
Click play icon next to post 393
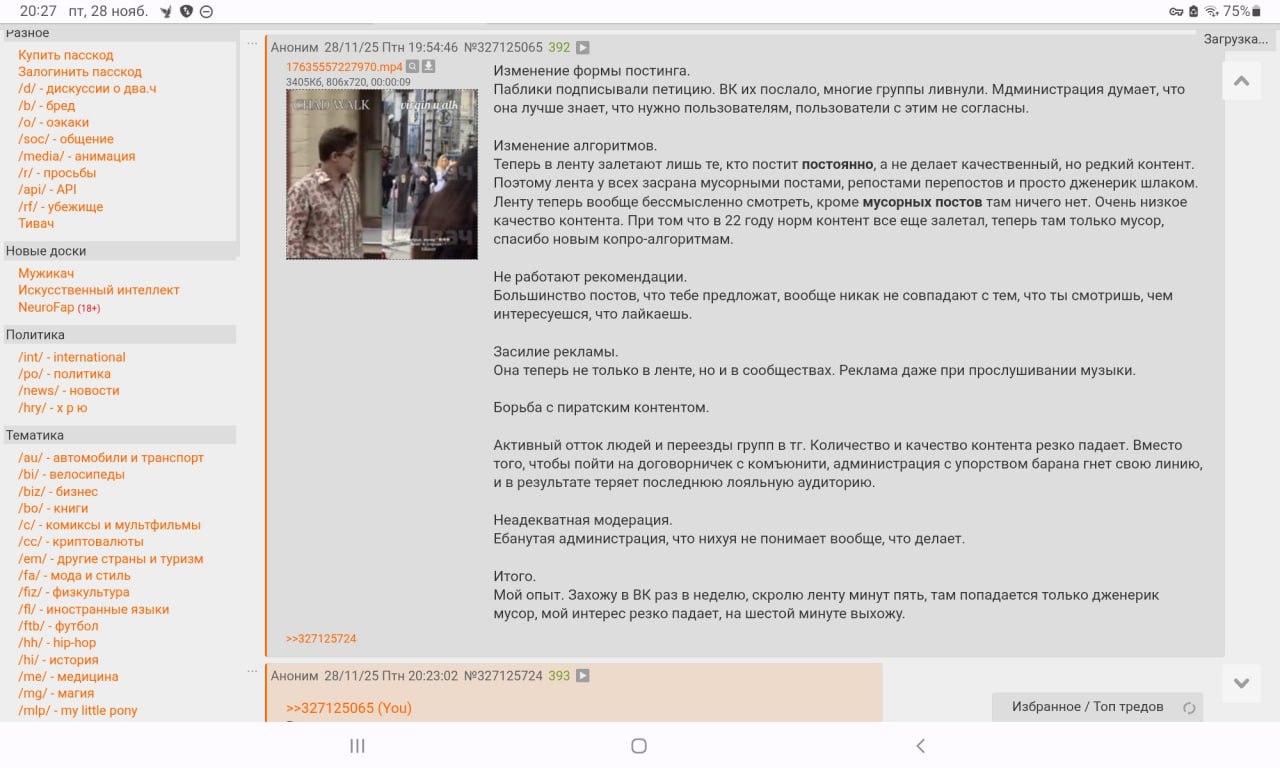tap(583, 676)
